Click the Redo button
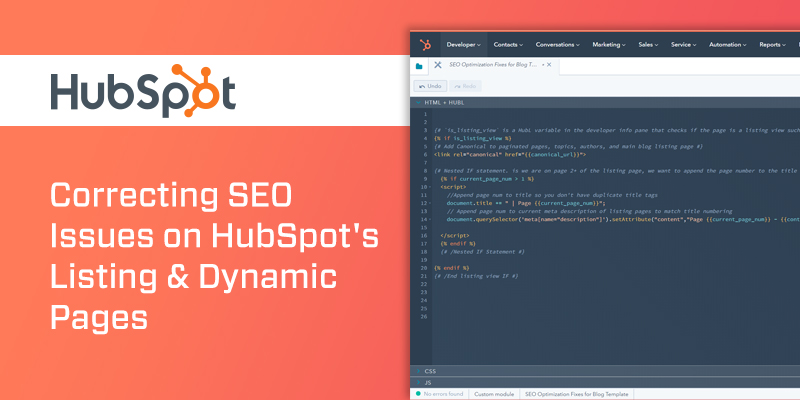The image size is (800, 400). tap(465, 86)
